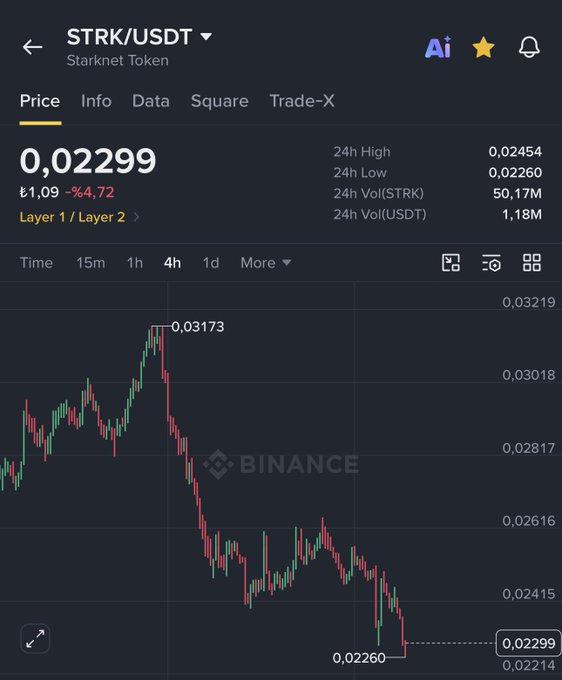Select the Time chart interval
This screenshot has height=680, width=562.
point(36,263)
